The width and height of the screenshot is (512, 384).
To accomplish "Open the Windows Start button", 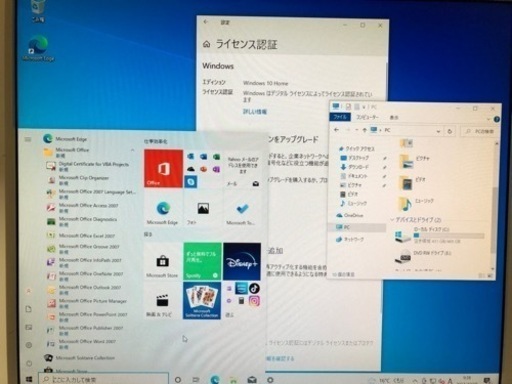I will 29,379.
